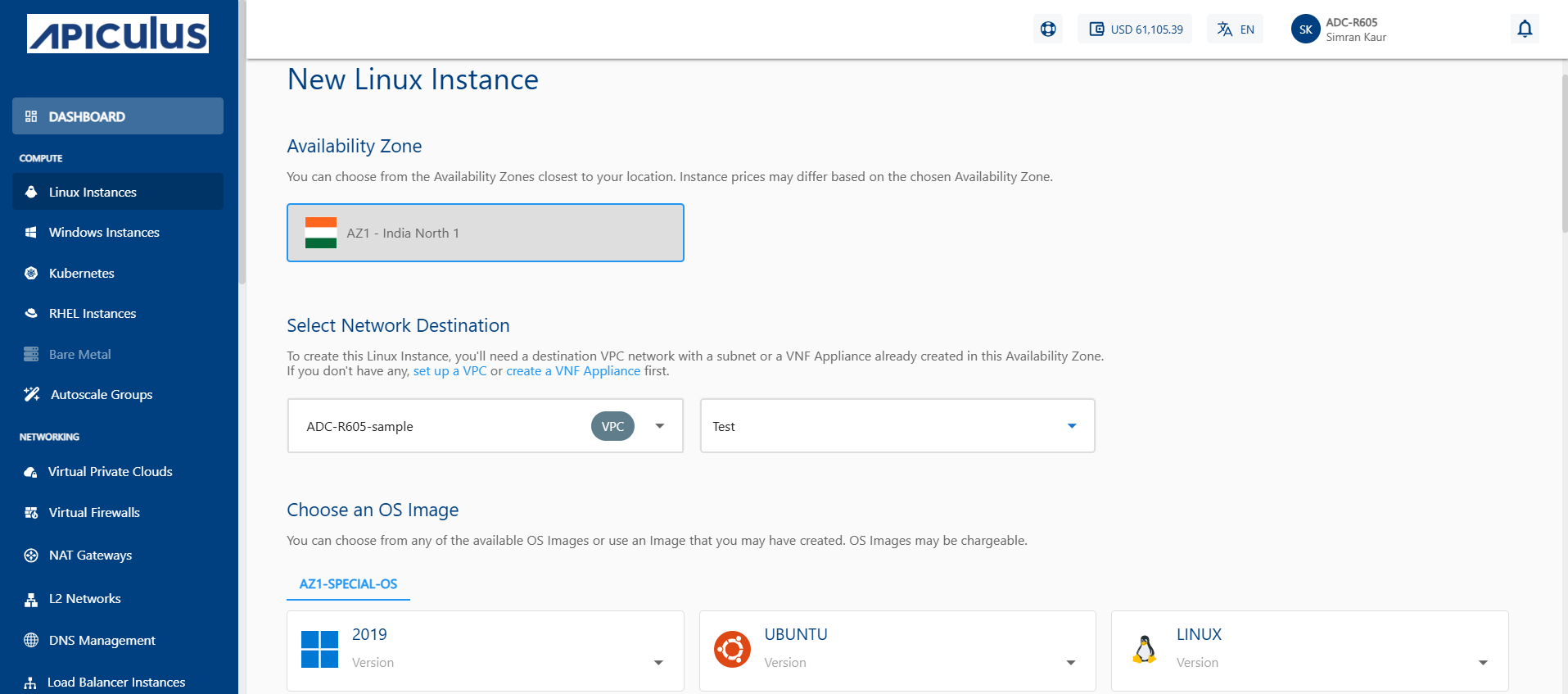This screenshot has width=1568, height=694.
Task: Expand the ADC-R605-sample VPC dropdown
Action: click(x=659, y=426)
